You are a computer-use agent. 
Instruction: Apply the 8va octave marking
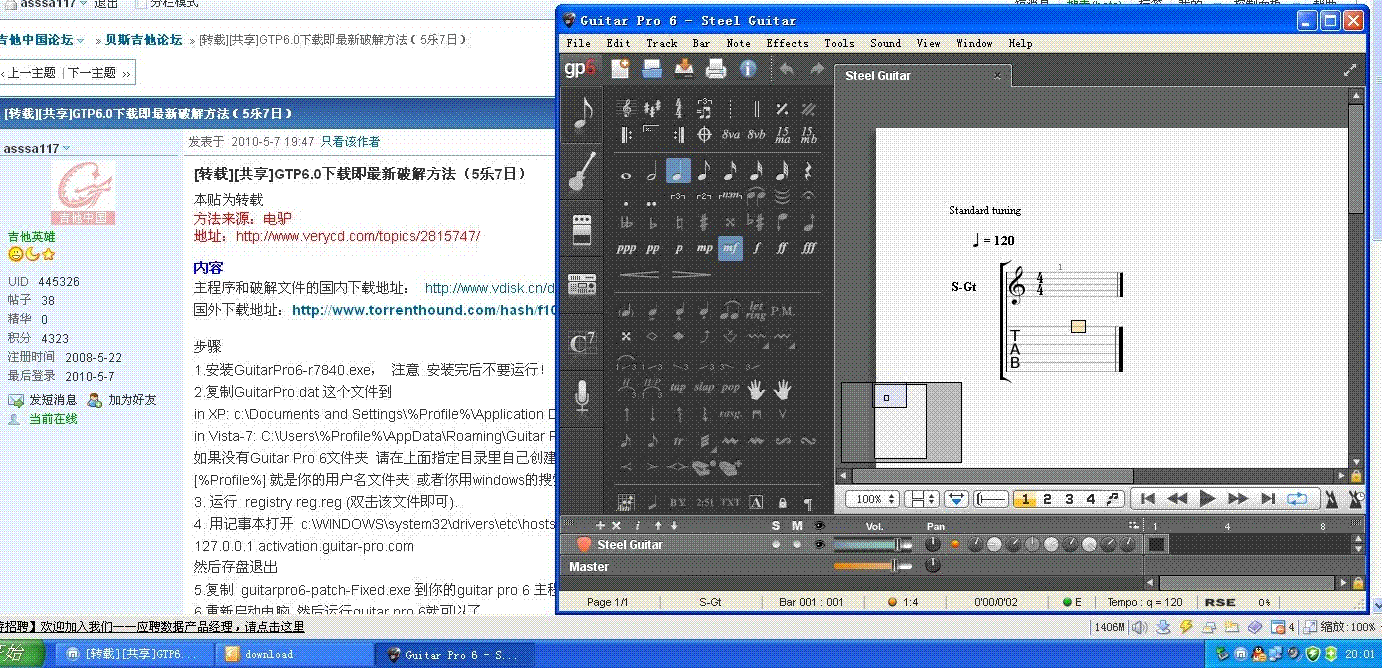coord(730,134)
